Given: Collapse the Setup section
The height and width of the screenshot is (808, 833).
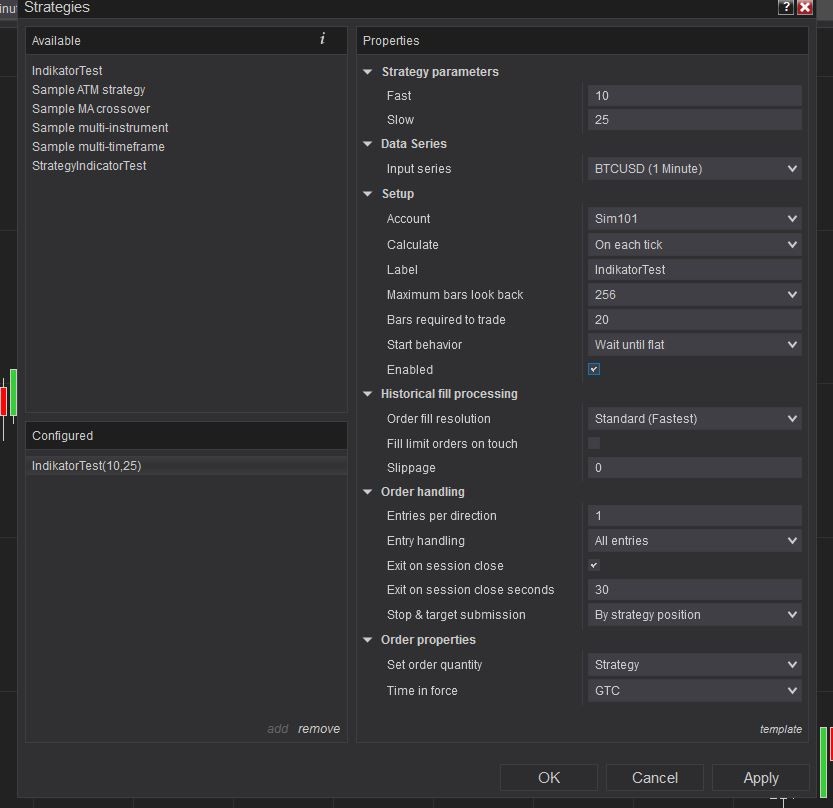Looking at the screenshot, I should click(368, 194).
